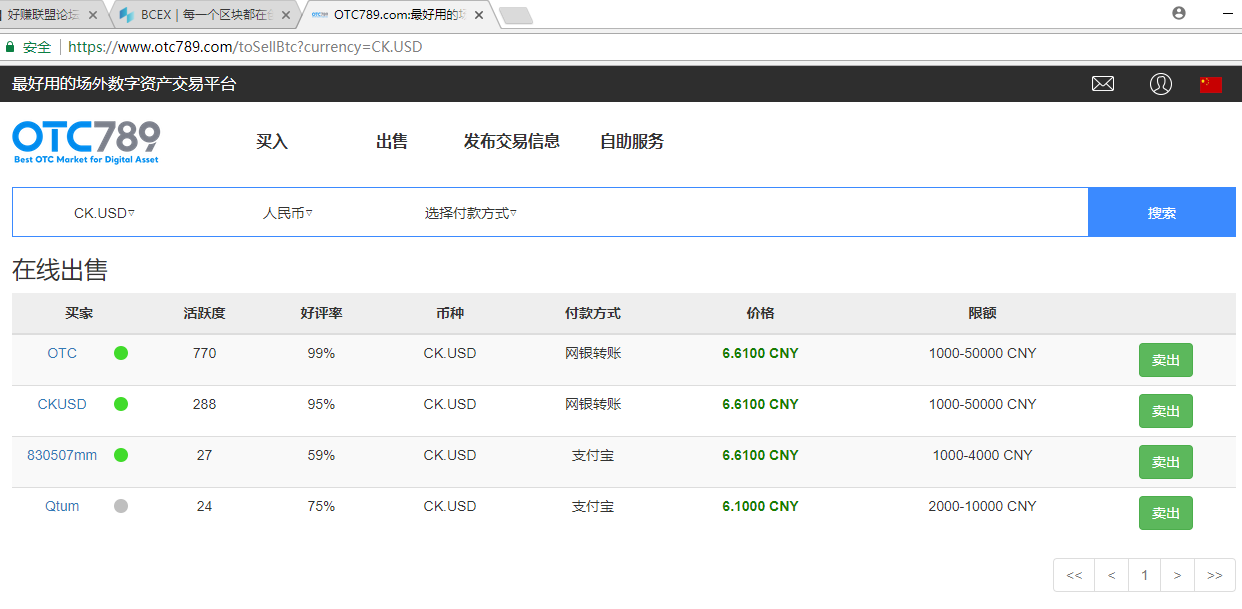
Task: Click the Chinese flag language icon
Action: click(1211, 84)
